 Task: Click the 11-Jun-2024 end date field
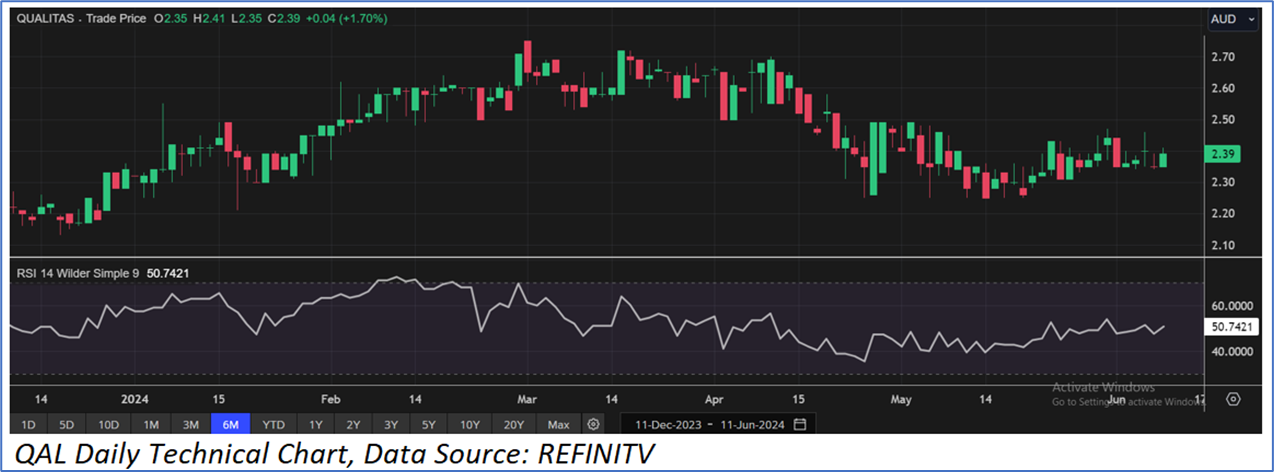tap(748, 424)
